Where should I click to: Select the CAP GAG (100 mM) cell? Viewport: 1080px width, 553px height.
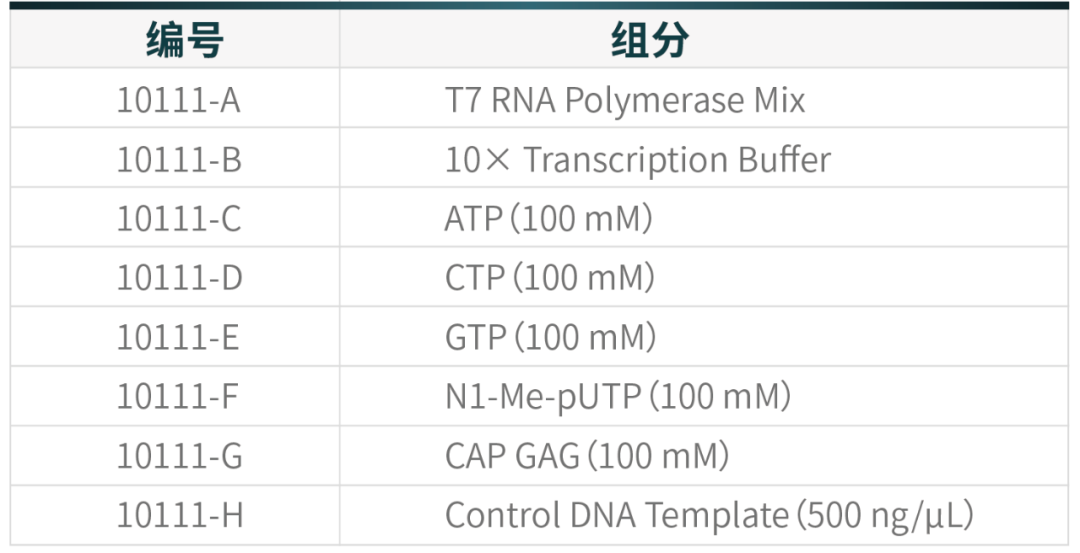click(704, 455)
